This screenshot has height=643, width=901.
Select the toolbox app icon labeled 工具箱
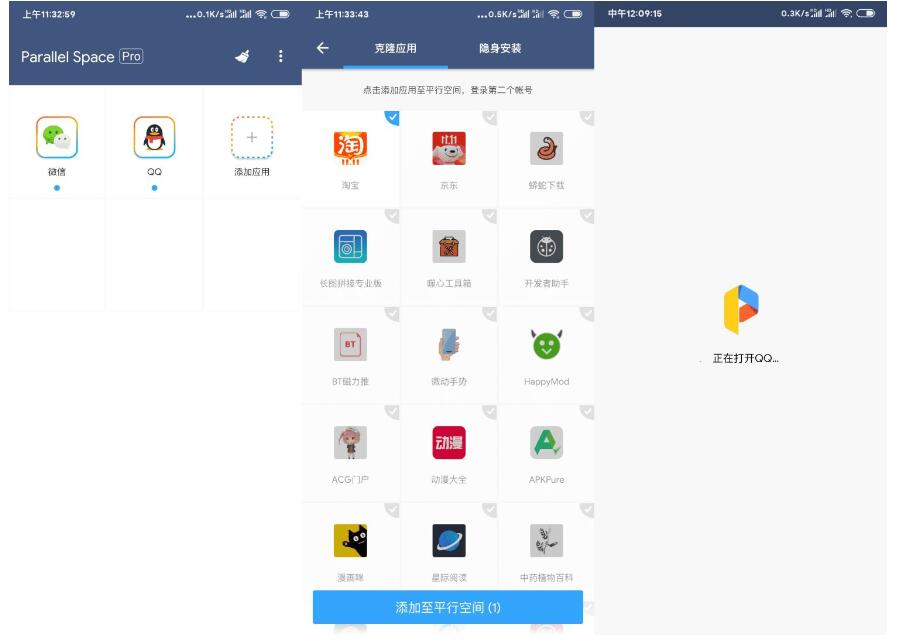[449, 247]
